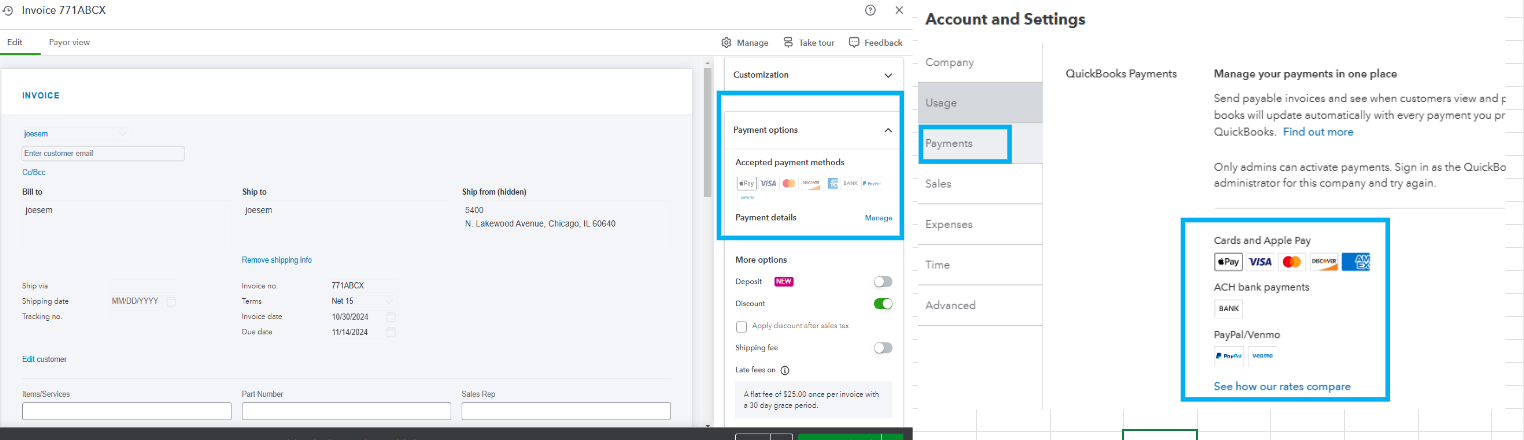Image resolution: width=1524 pixels, height=440 pixels.
Task: Click the Visa icon in Payment options
Action: click(x=768, y=184)
